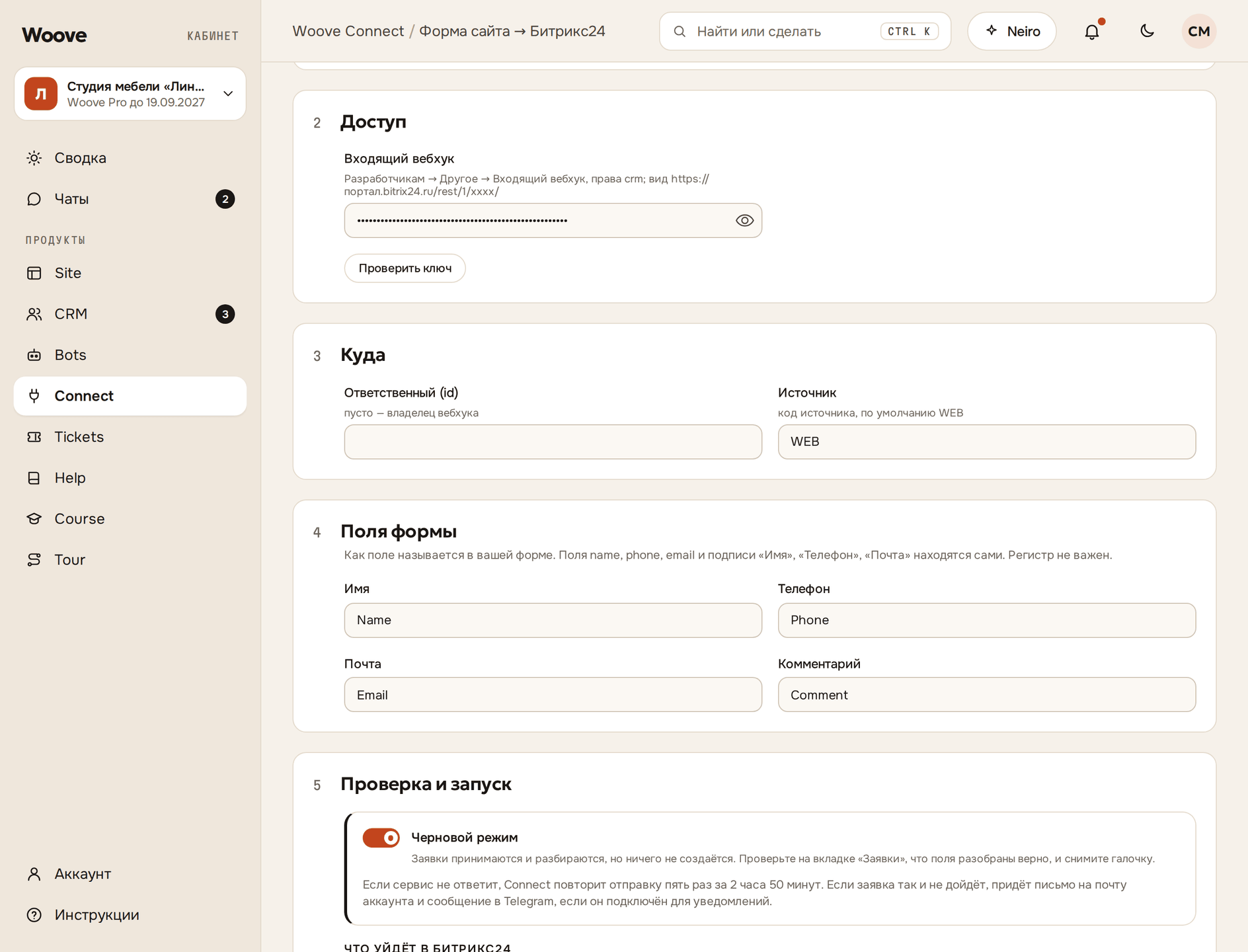Click Форма сайта → Битрикс24 breadcrumb

pos(512,31)
